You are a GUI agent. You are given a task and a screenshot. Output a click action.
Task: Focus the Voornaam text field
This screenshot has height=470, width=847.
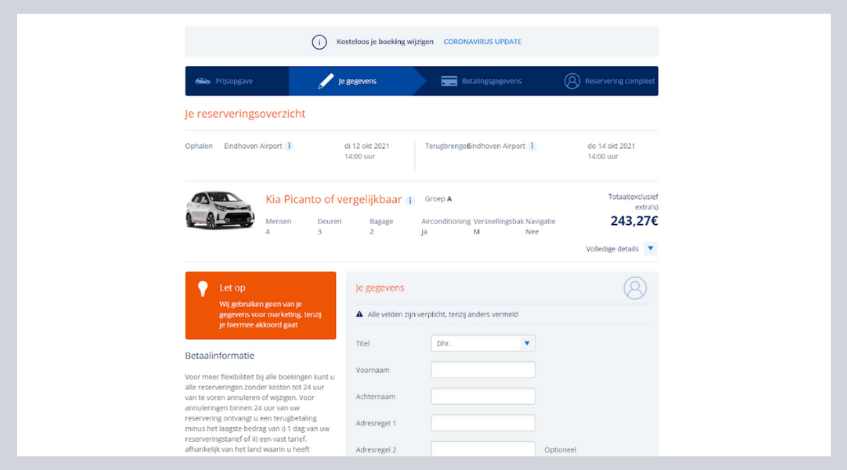coord(483,370)
